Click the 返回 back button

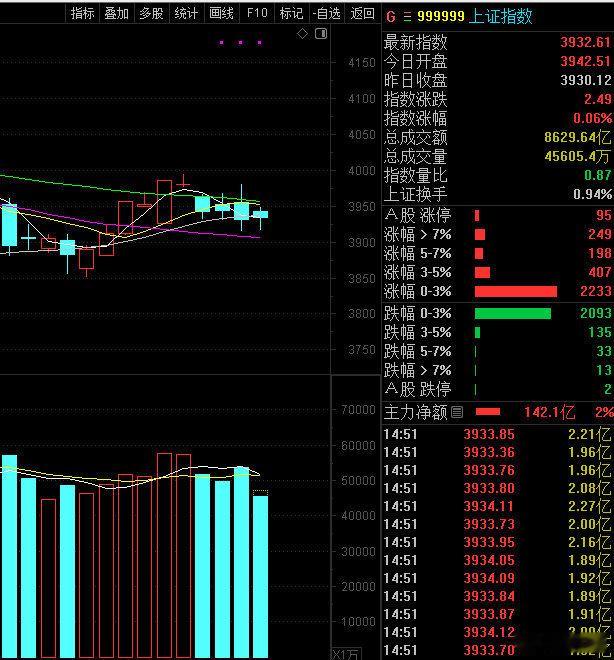(x=362, y=13)
